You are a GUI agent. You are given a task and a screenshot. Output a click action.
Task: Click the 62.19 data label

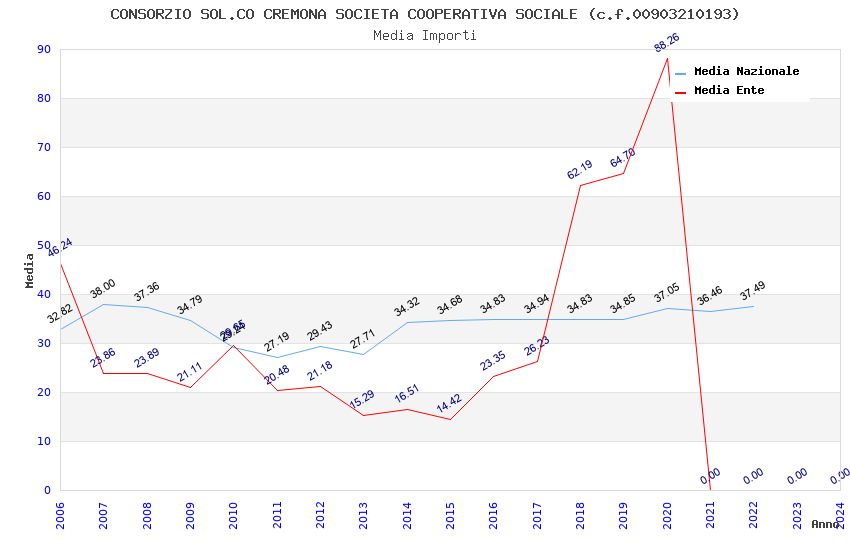(x=579, y=170)
